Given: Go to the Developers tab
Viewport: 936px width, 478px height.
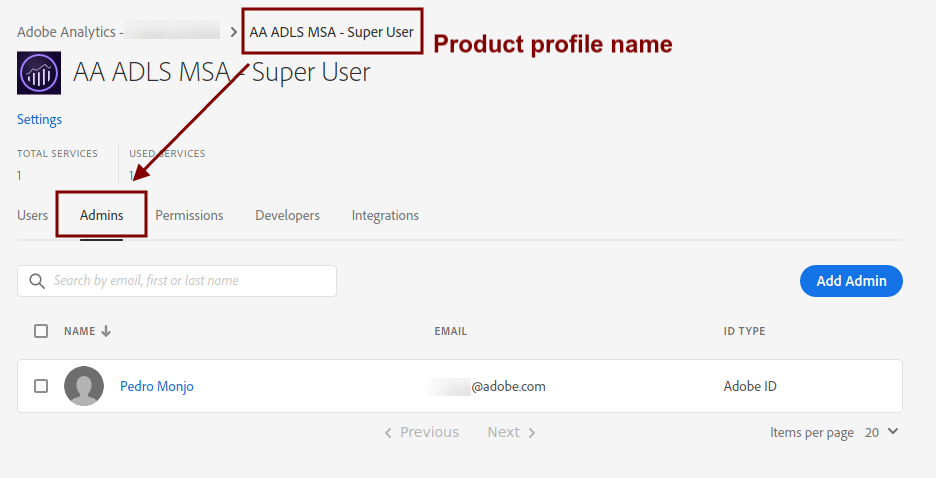Looking at the screenshot, I should tap(287, 215).
